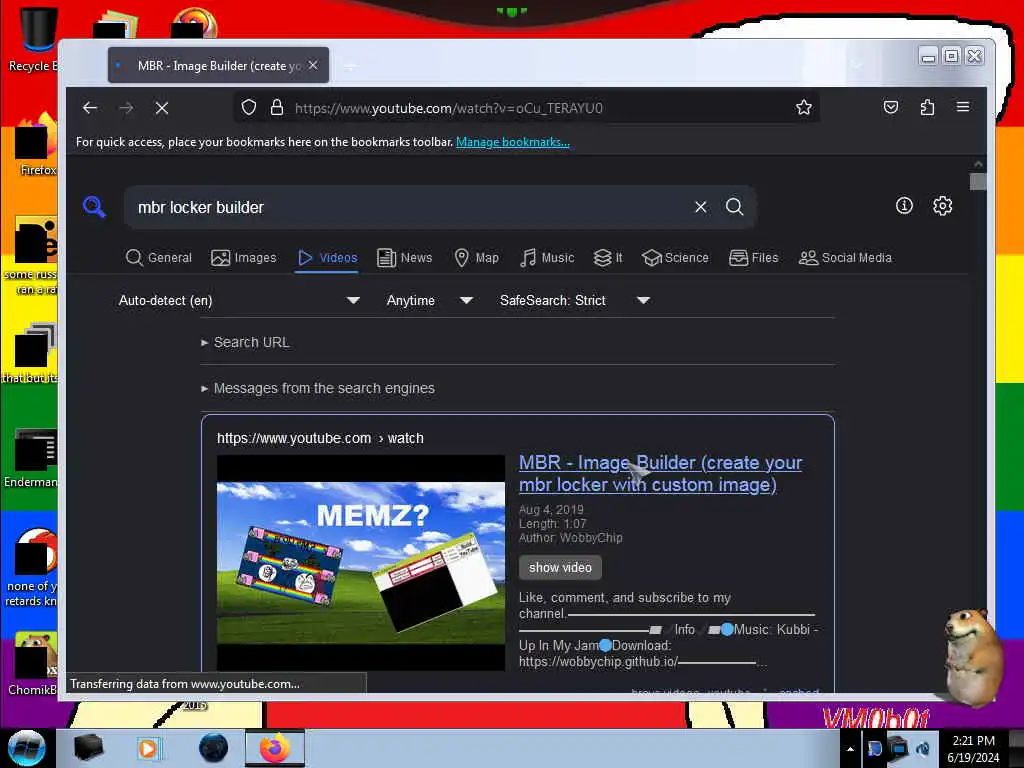Open the network tray icon
1024x768 pixels.
(899, 748)
